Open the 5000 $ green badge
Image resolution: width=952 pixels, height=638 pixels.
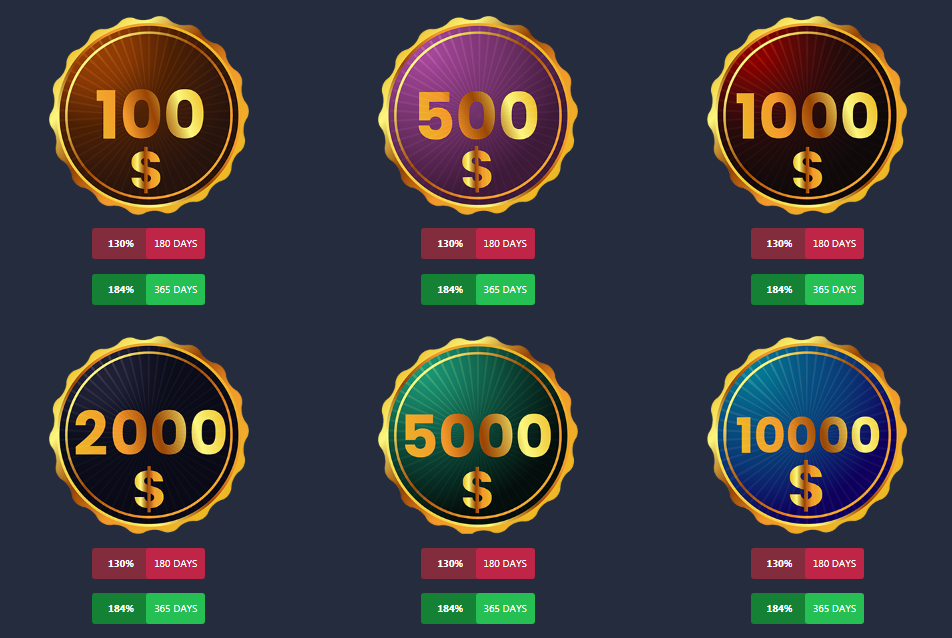478,435
